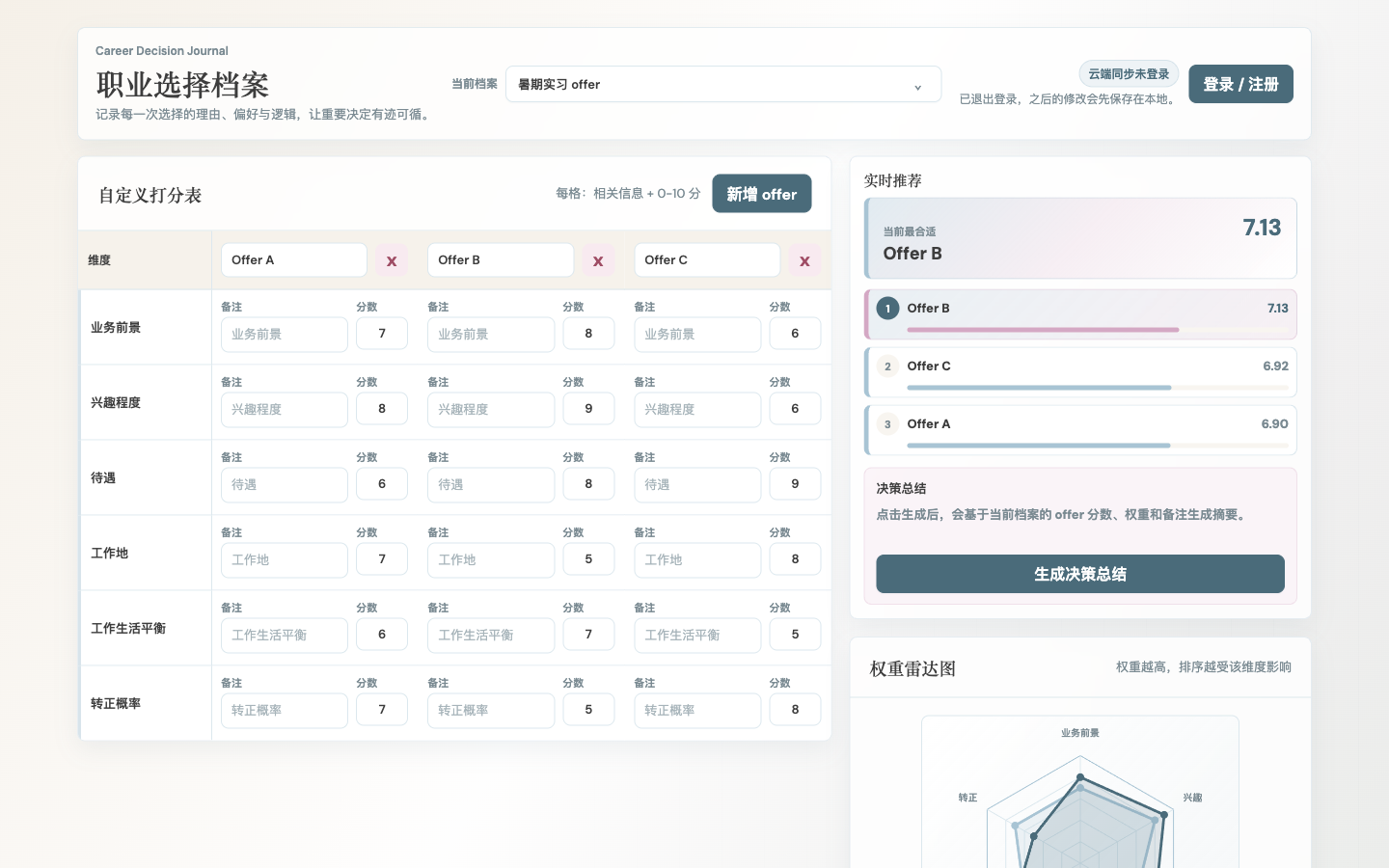Focus Offer A 业务前景 score box showing 7
Image resolution: width=1389 pixels, height=868 pixels.
point(382,334)
